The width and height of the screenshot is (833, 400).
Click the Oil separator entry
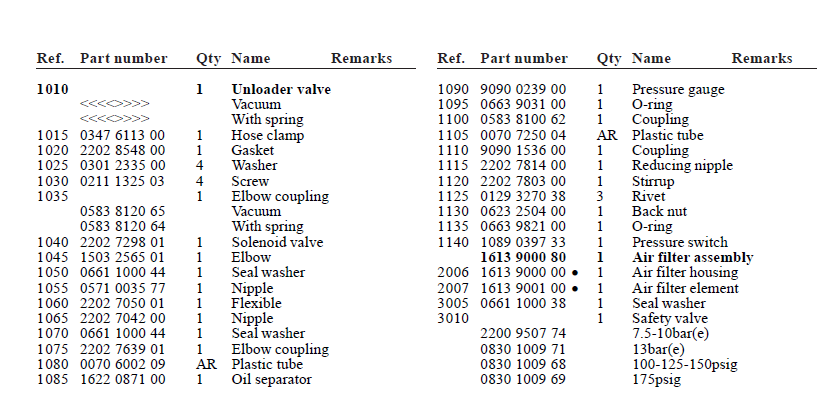click(x=271, y=379)
